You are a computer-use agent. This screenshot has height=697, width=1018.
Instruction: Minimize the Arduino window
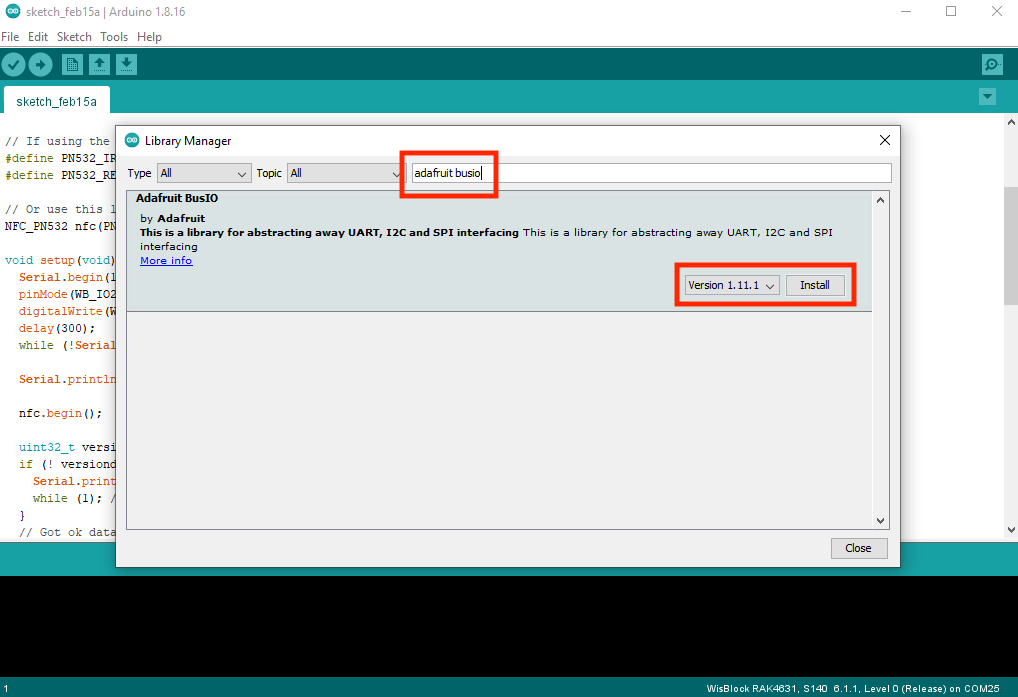pos(906,11)
